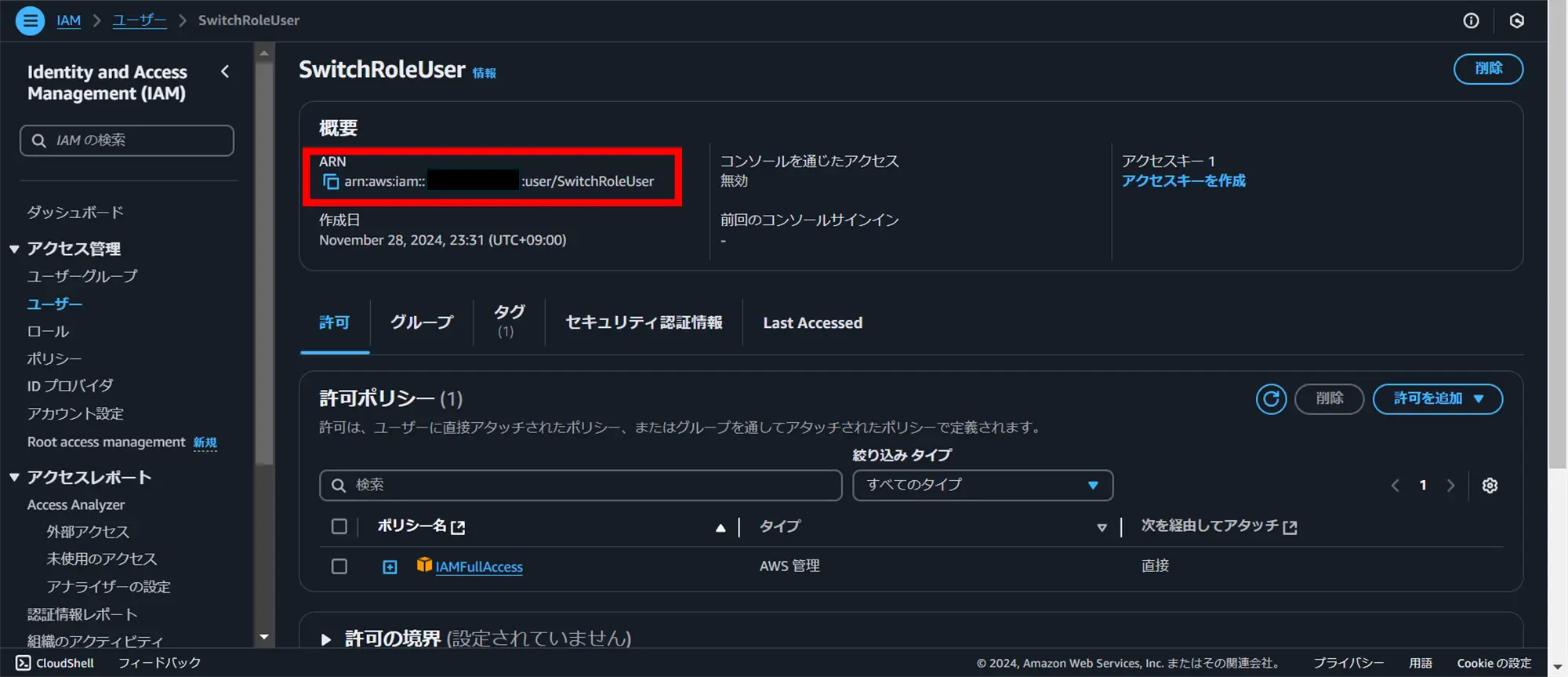Viewport: 1568px width, 677px height.
Task: Sort by policy name ascending arrow
Action: click(720, 527)
